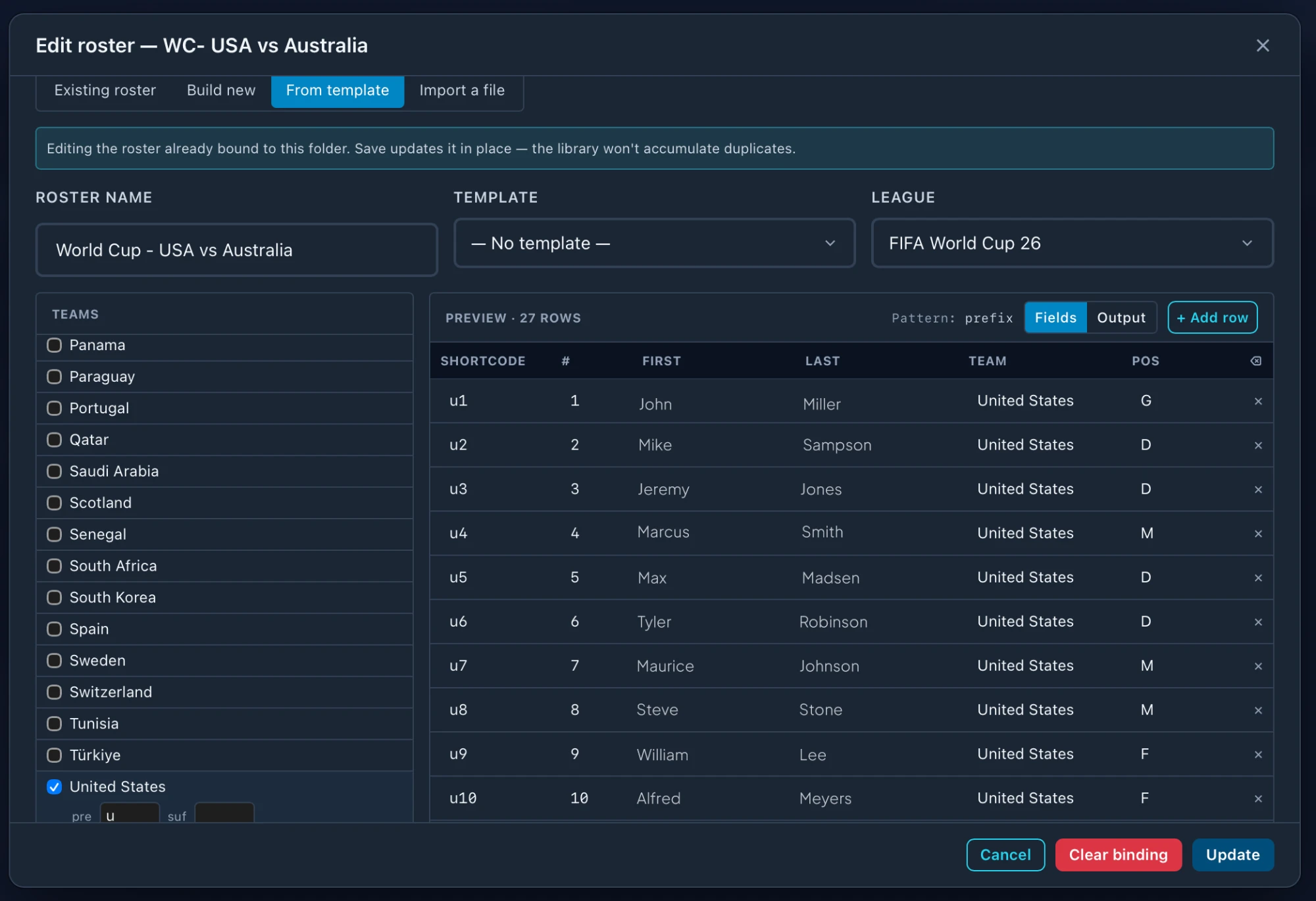Click the clear-all icon in table header

click(1255, 361)
